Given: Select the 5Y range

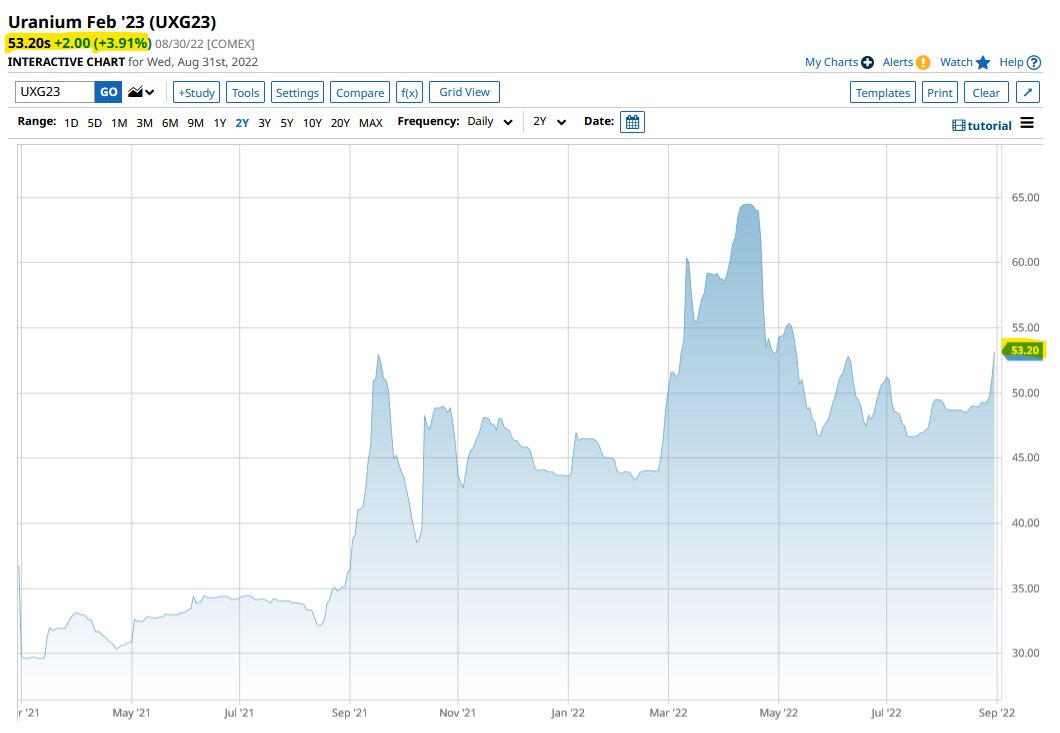Looking at the screenshot, I should (x=287, y=123).
